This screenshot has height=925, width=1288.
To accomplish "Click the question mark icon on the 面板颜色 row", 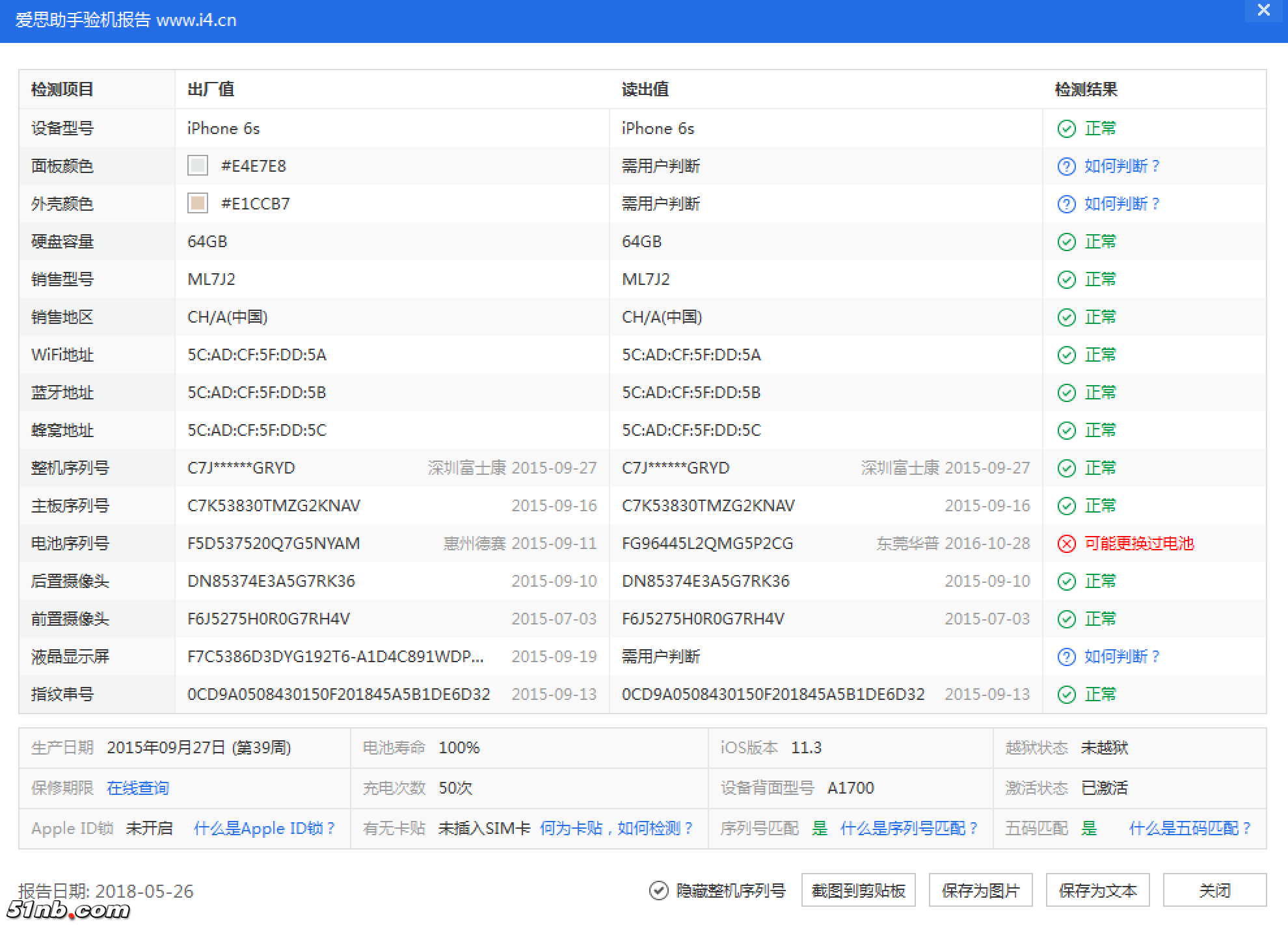I will pyautogui.click(x=1066, y=166).
